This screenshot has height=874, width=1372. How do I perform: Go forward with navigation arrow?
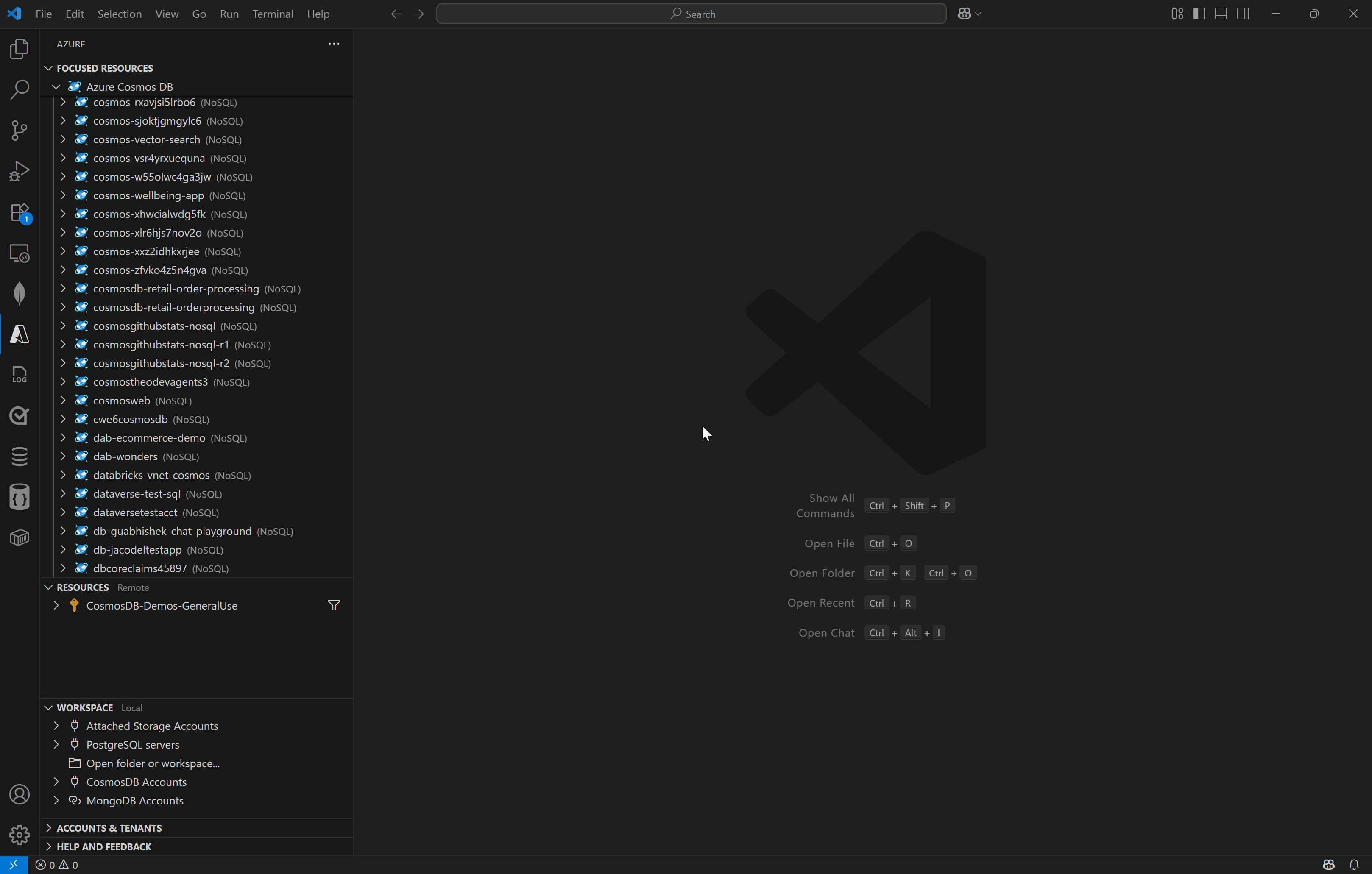[419, 14]
